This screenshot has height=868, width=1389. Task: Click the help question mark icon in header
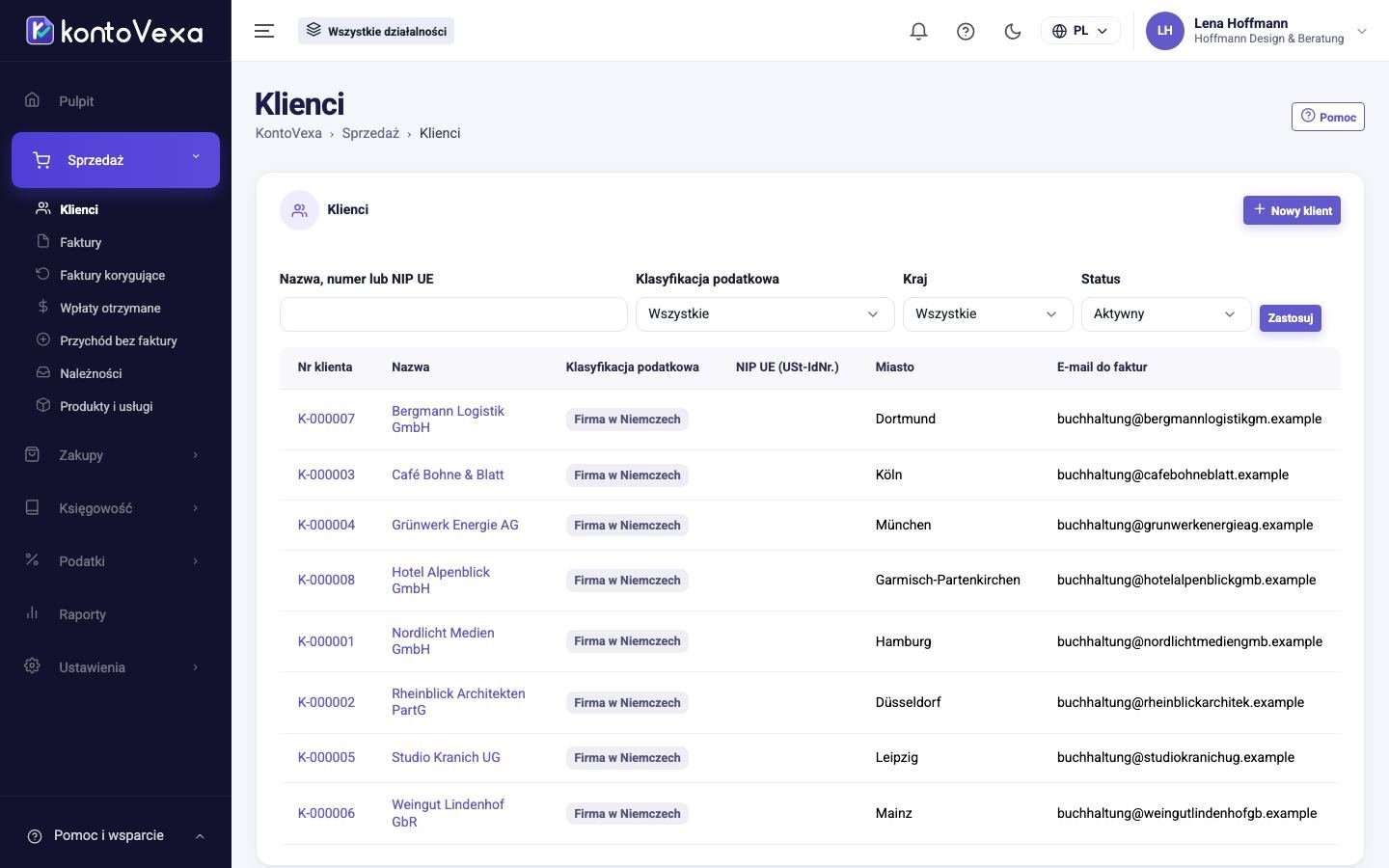point(966,31)
